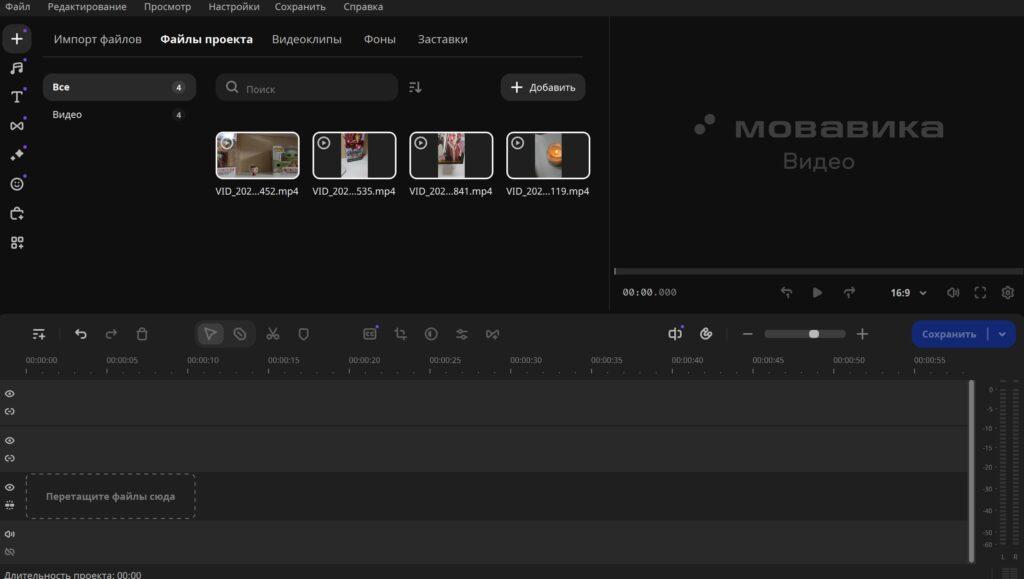
Task: Toggle visibility eye of the main video track
Action: pos(10,488)
